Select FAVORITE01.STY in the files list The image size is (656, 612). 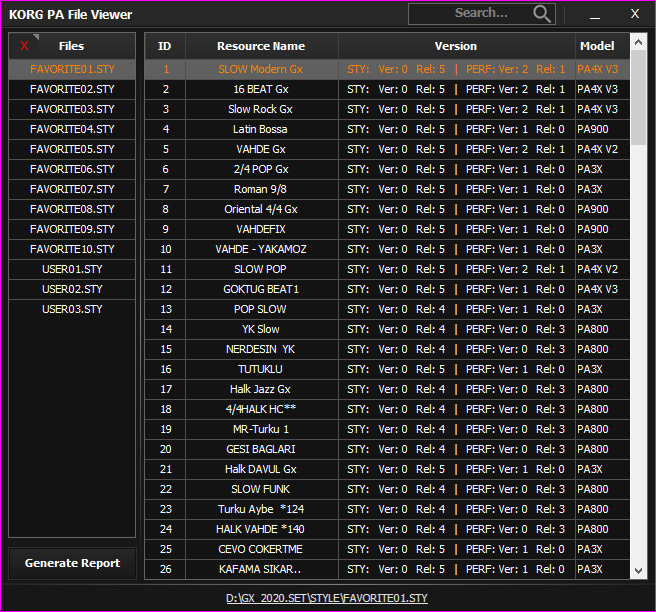[72, 69]
